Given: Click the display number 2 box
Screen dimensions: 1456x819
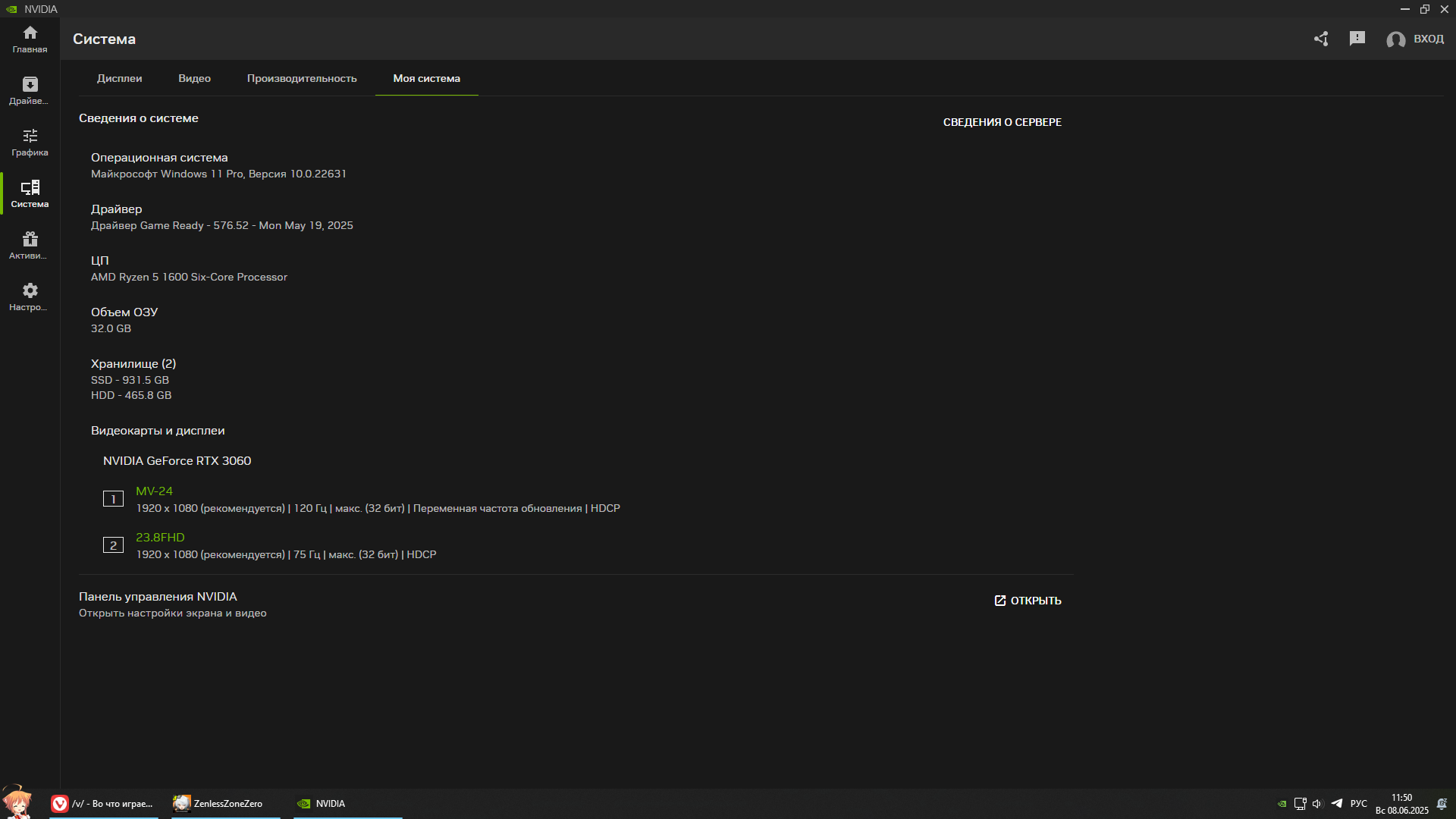Looking at the screenshot, I should (x=113, y=545).
